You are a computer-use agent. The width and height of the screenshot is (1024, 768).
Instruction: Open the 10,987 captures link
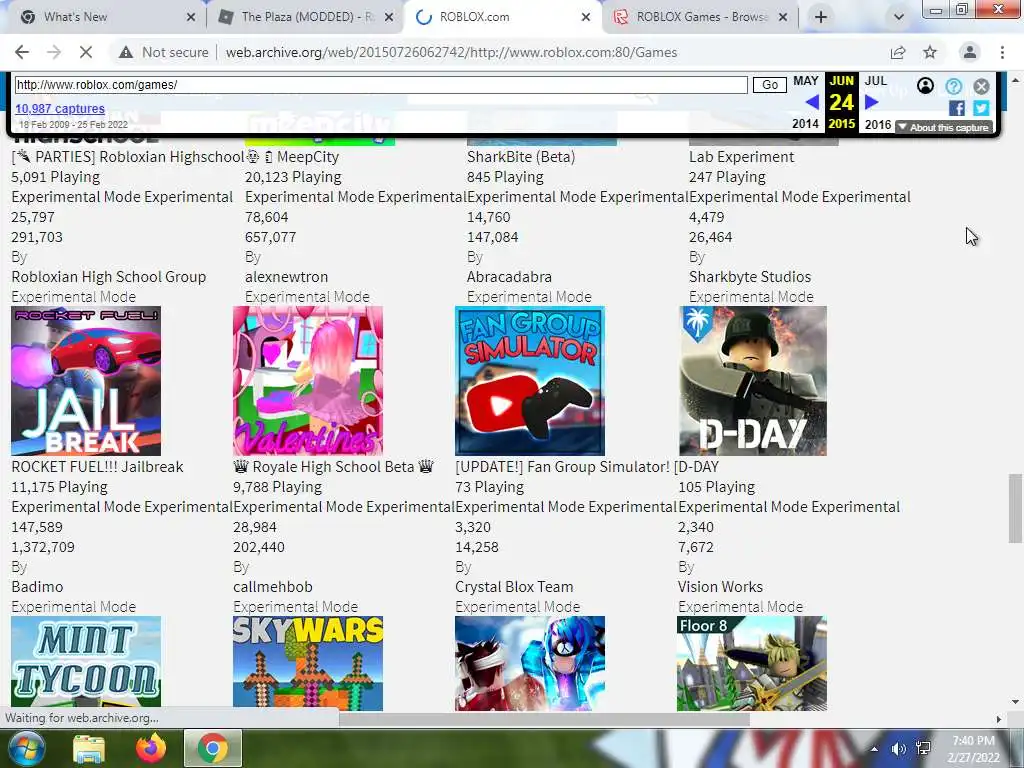(59, 108)
